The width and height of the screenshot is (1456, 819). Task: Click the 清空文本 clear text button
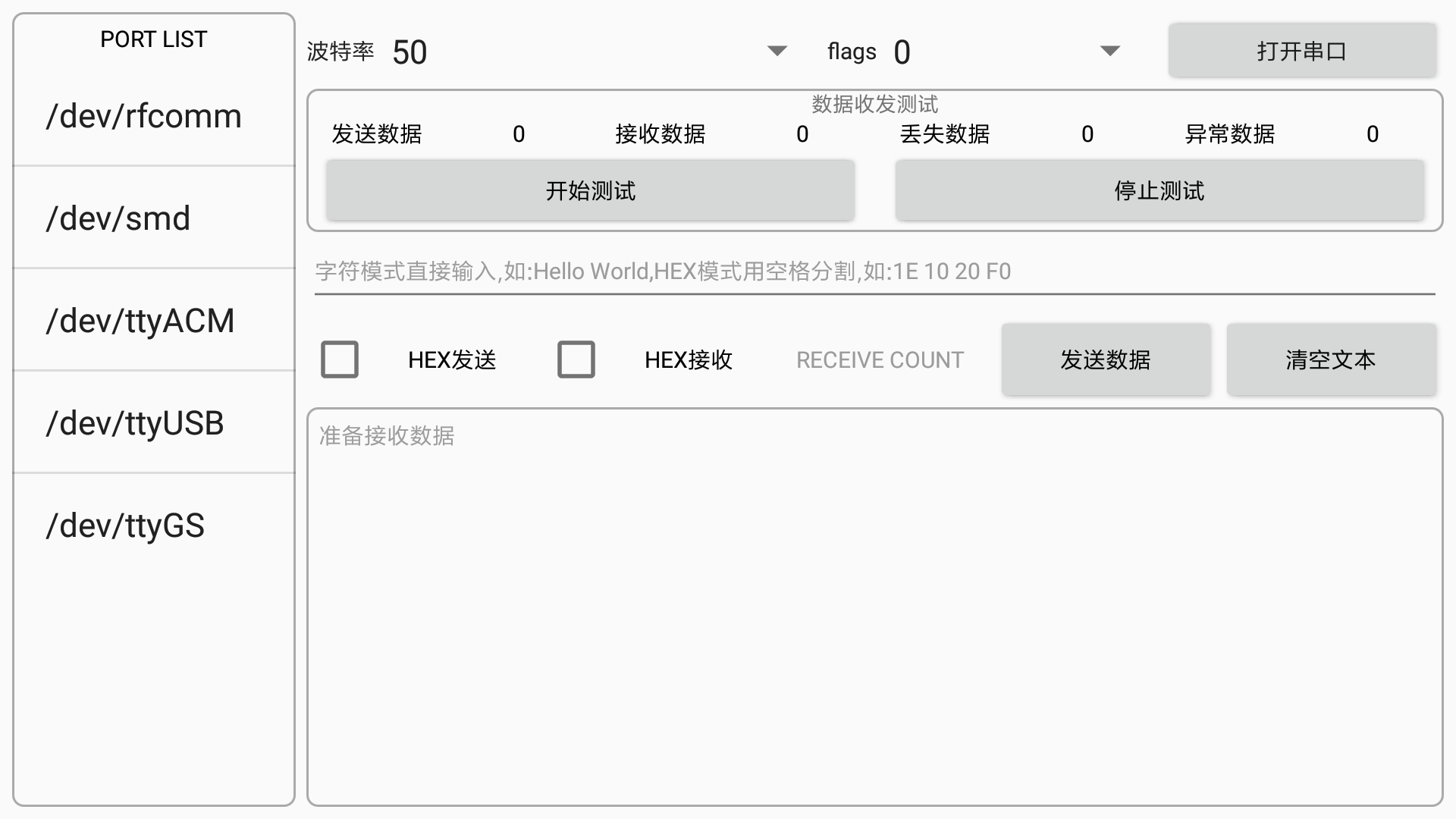(1331, 359)
